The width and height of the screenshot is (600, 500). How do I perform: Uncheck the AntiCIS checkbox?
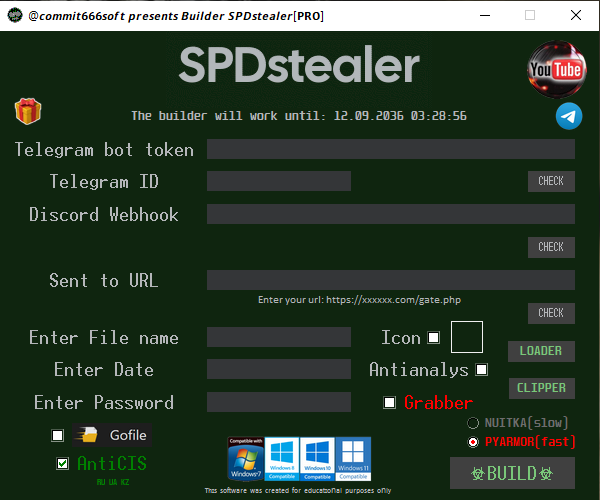[x=62, y=464]
